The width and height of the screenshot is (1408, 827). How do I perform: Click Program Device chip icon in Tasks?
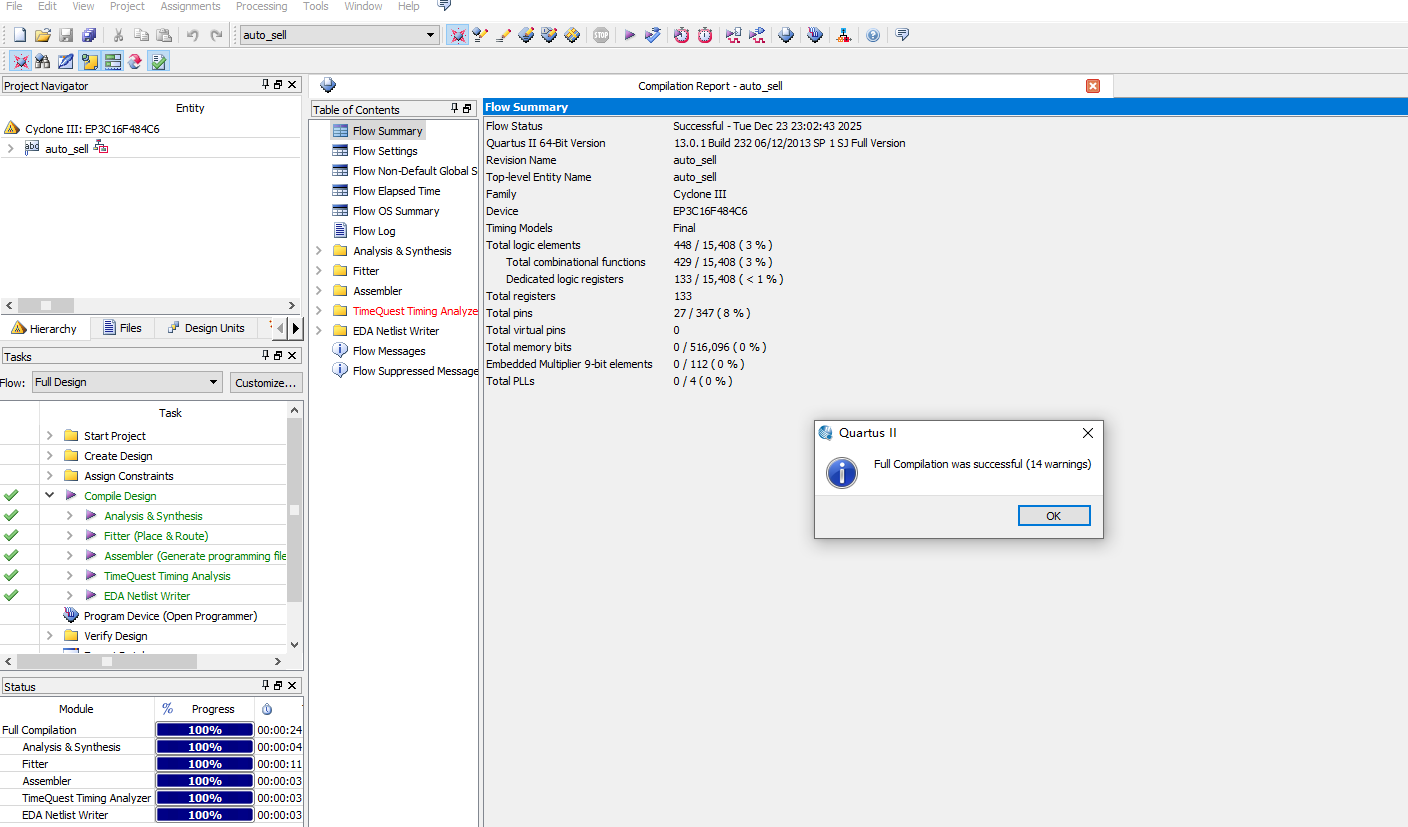coord(71,616)
